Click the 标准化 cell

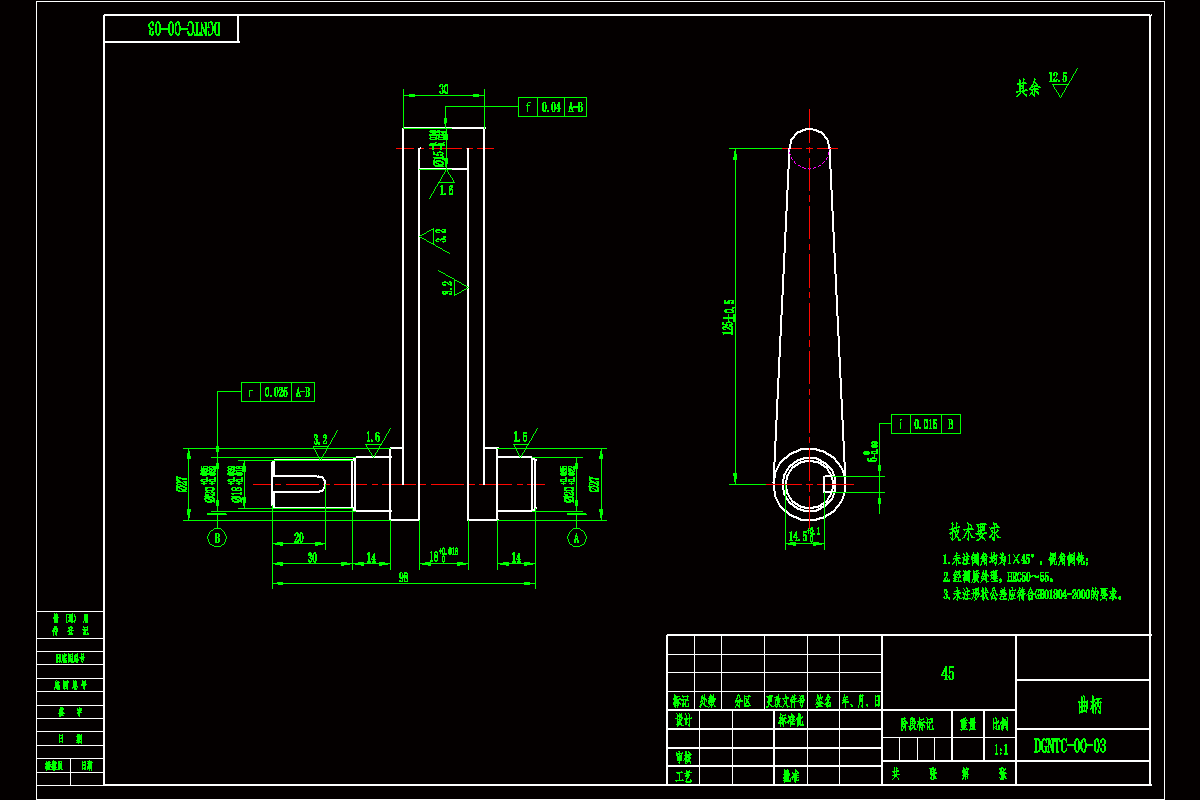(790, 719)
